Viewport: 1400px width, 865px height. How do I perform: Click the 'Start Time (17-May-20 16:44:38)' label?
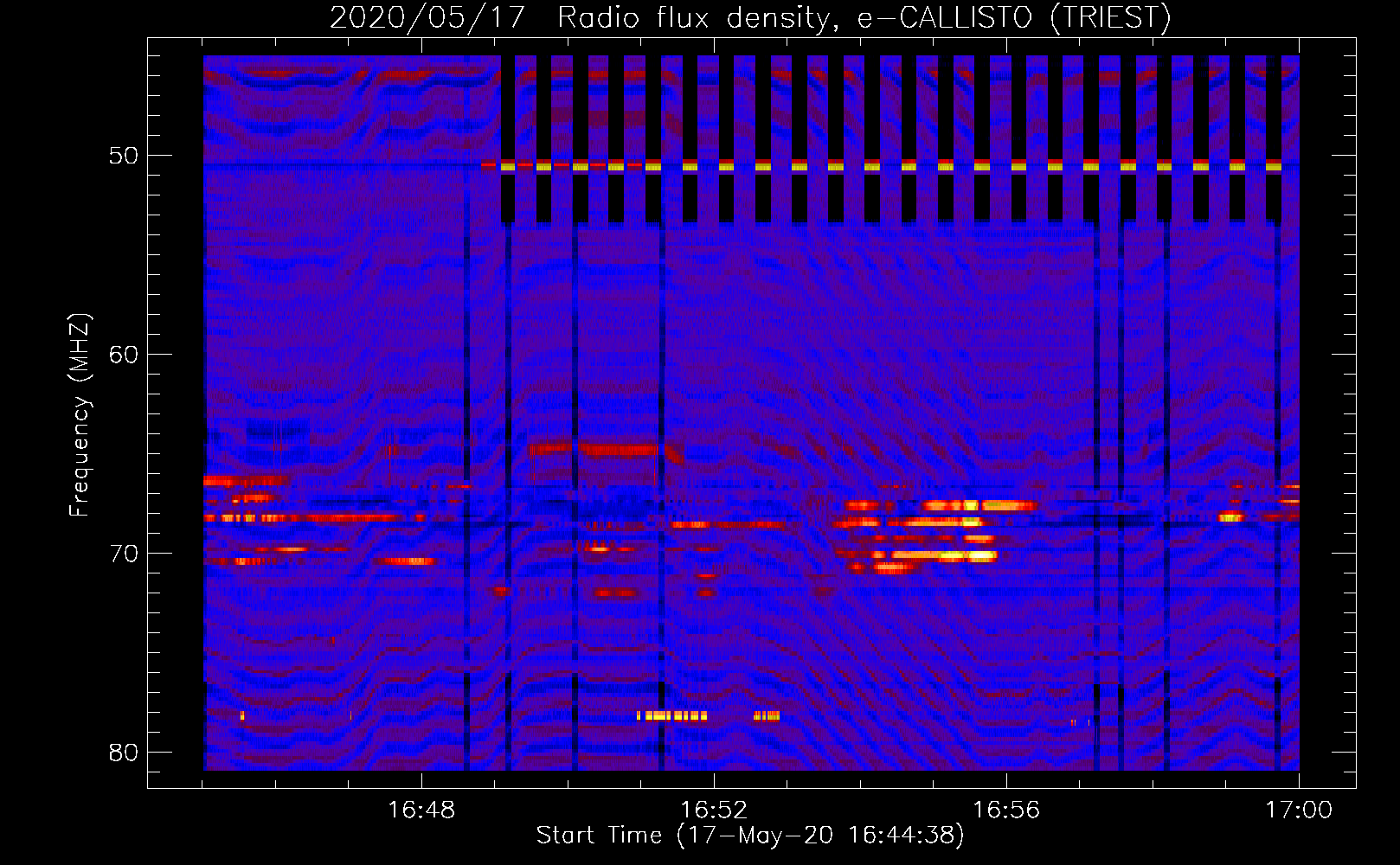pos(750,836)
